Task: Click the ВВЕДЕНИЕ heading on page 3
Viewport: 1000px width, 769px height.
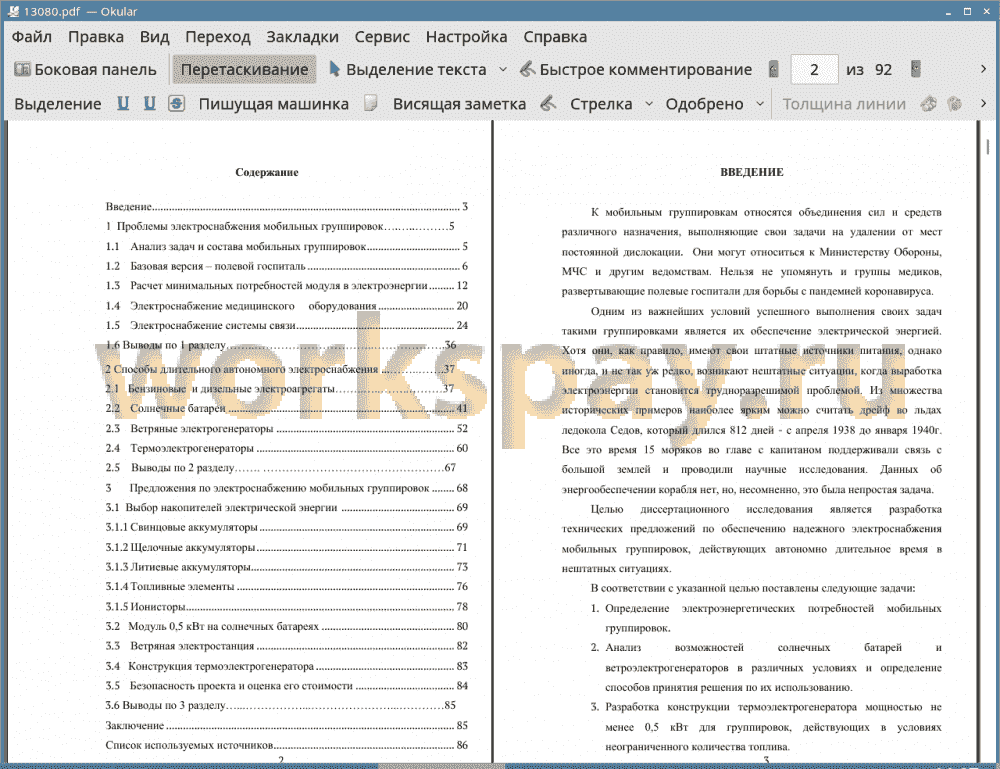Action: coord(752,172)
